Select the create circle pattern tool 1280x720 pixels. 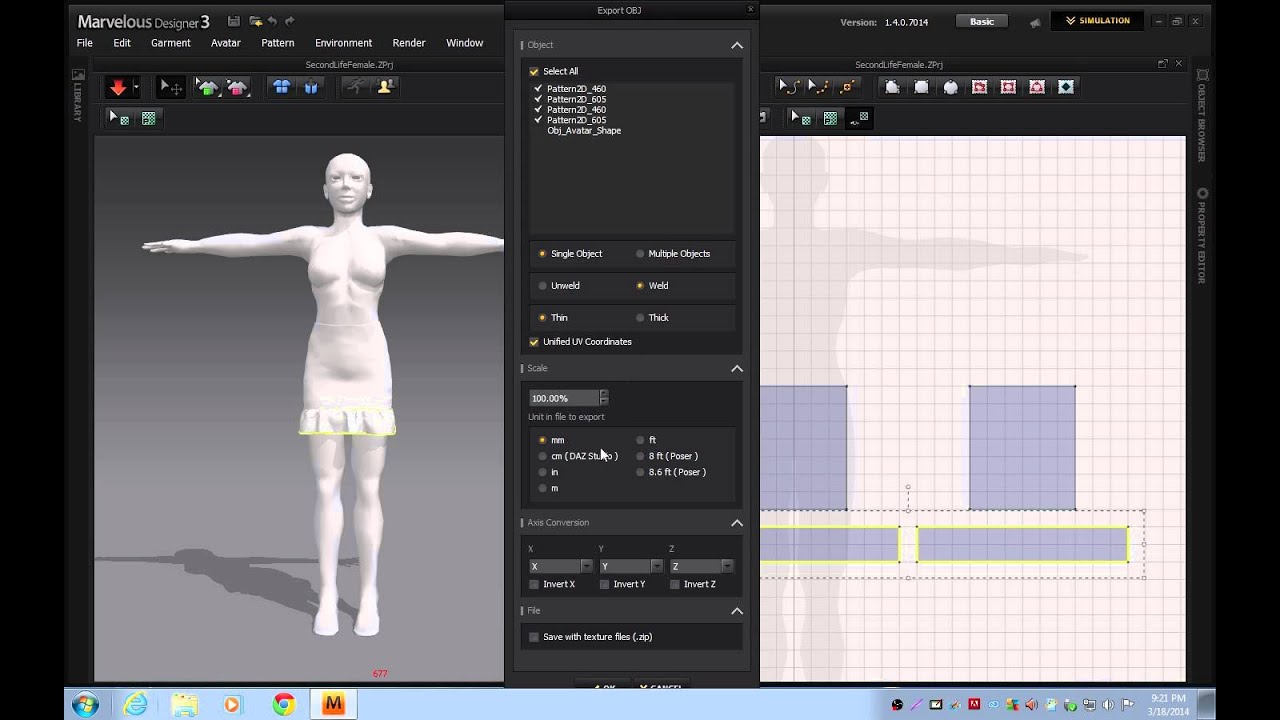tap(950, 87)
